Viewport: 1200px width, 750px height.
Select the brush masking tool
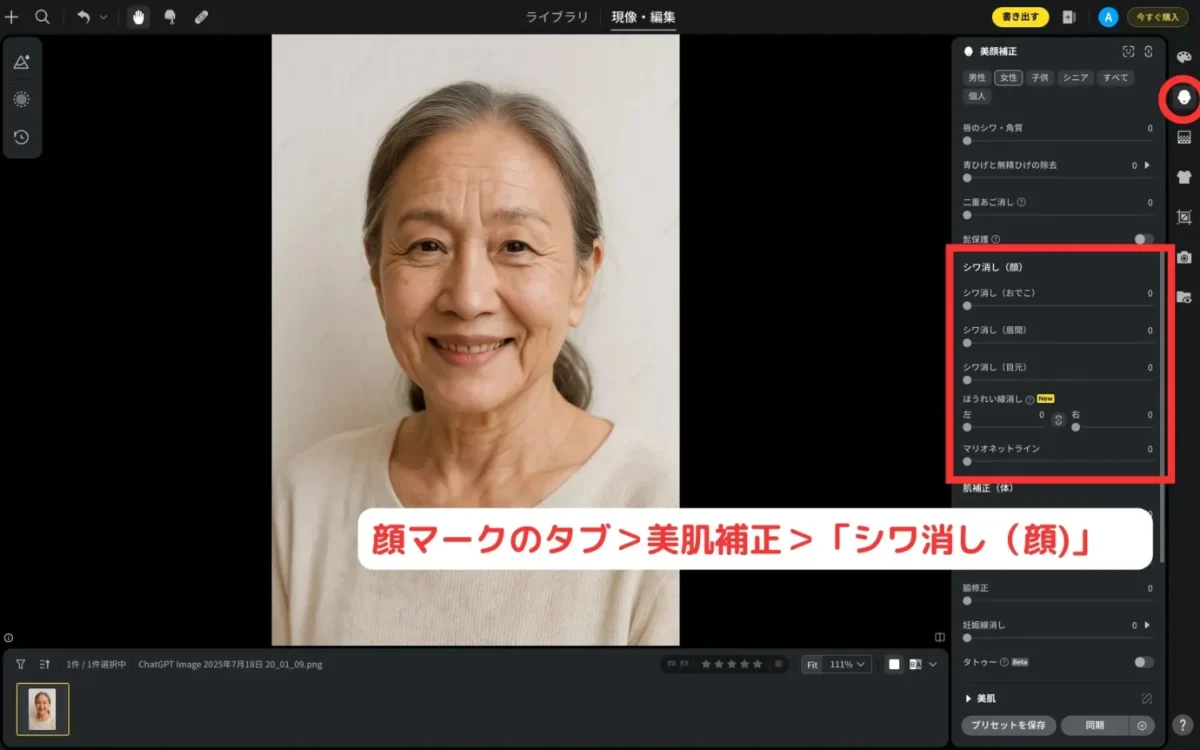tap(170, 17)
